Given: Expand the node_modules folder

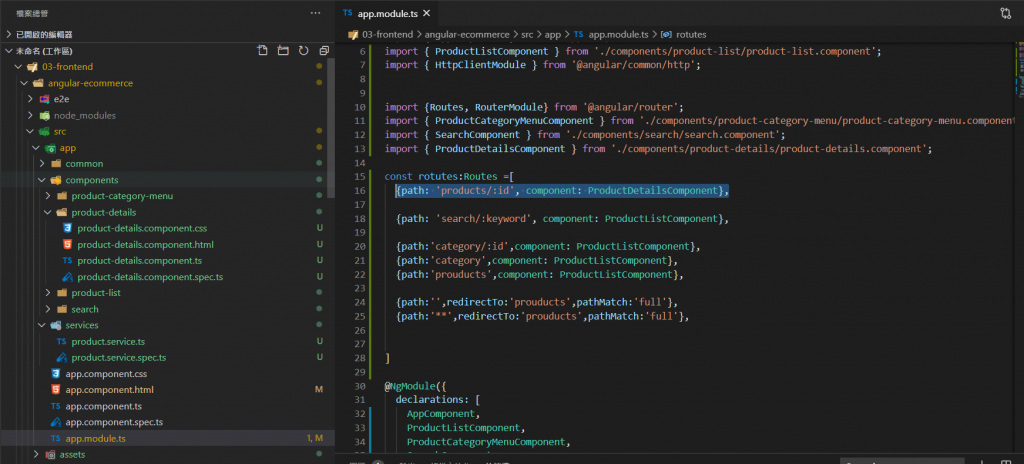Looking at the screenshot, I should (x=85, y=115).
